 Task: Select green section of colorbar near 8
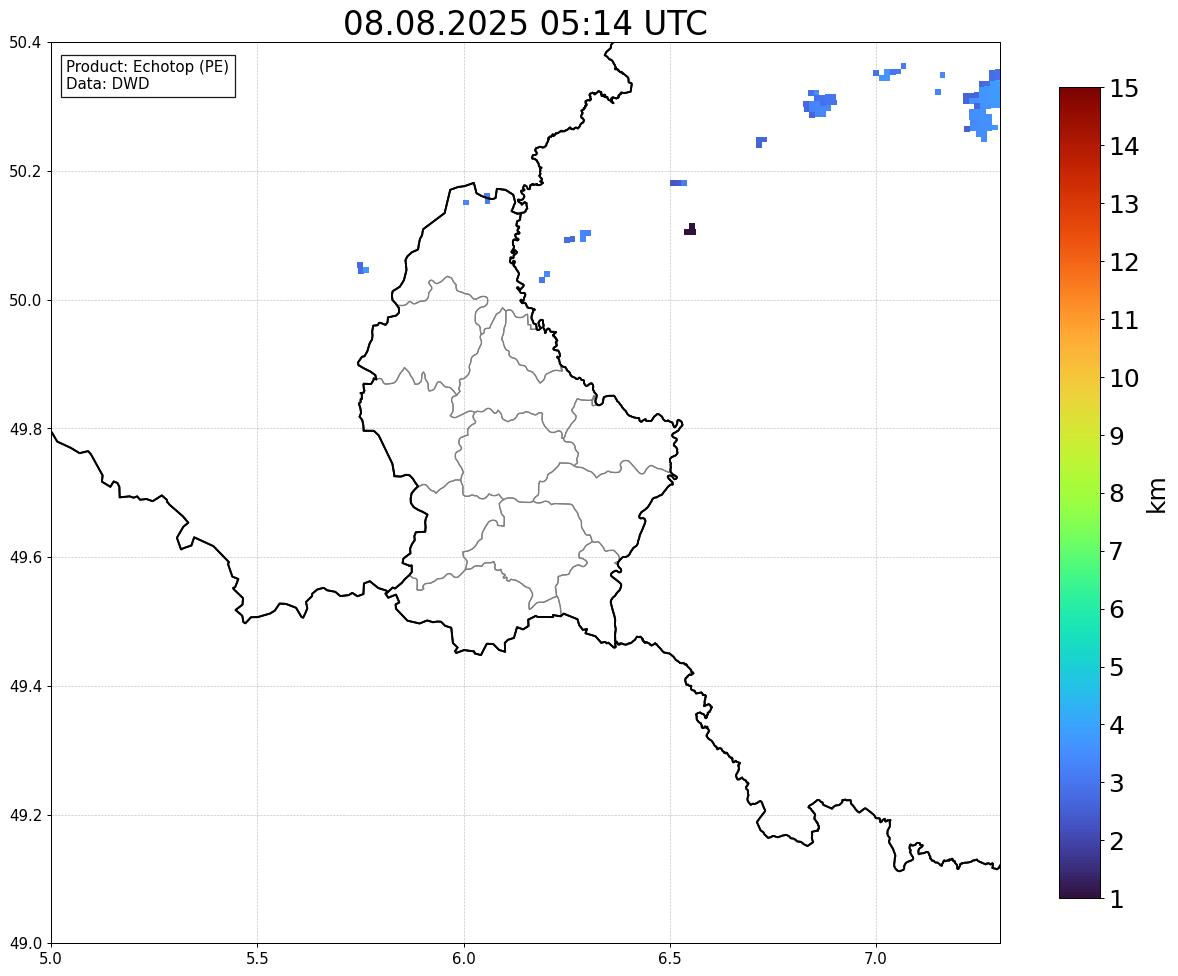(x=1080, y=494)
